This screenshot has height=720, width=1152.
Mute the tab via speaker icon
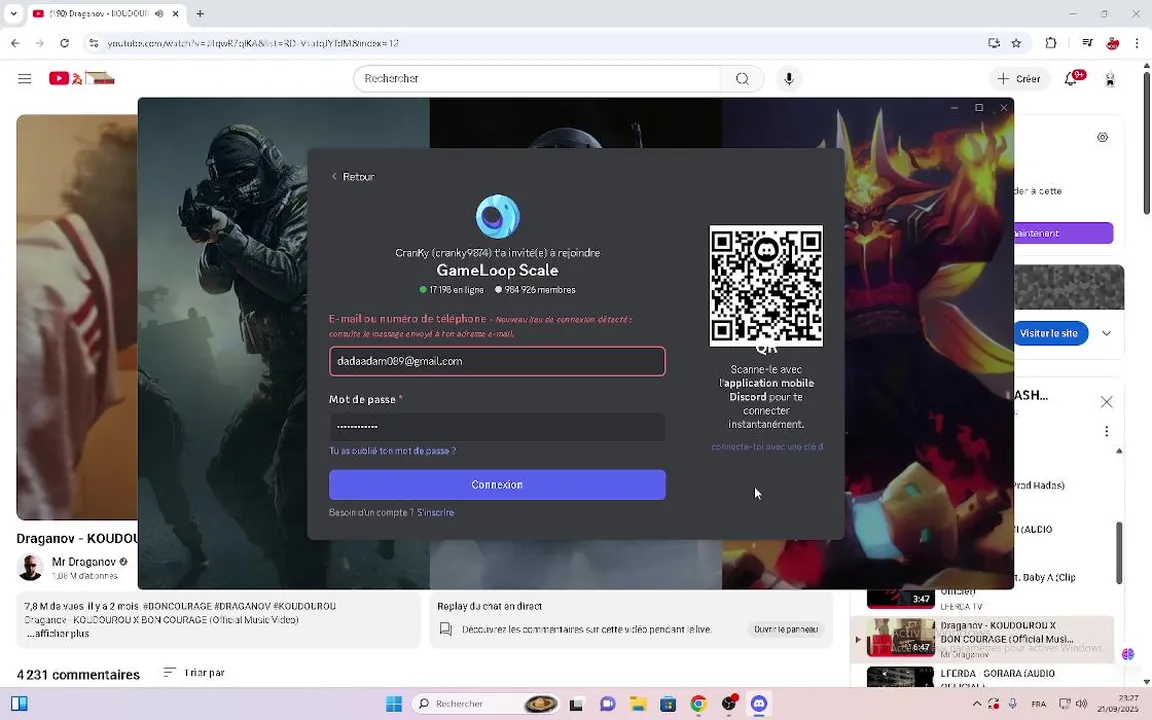[159, 14]
